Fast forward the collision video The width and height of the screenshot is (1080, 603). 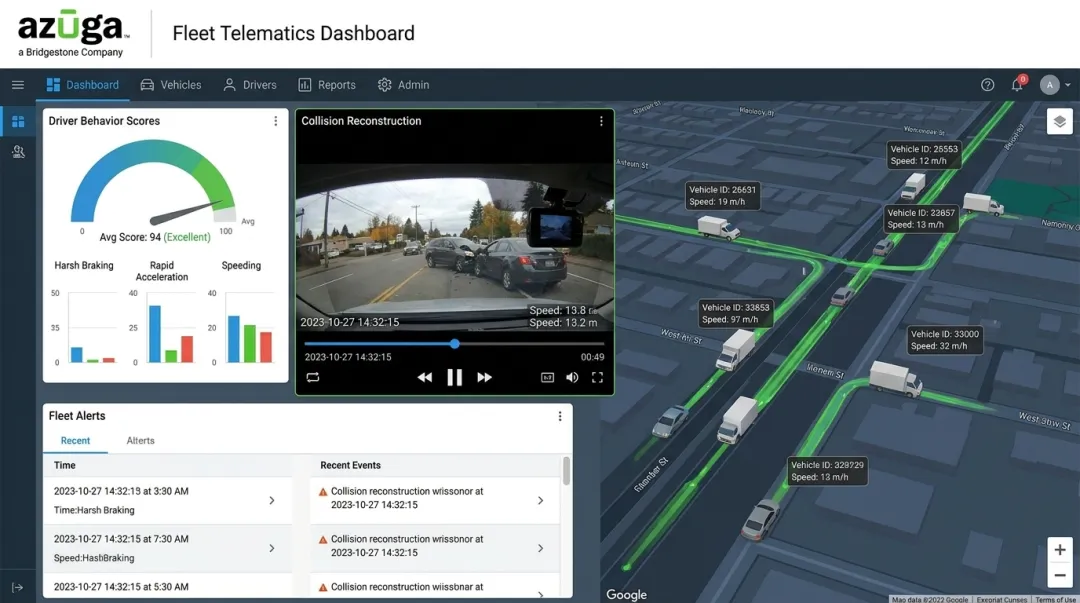point(484,377)
